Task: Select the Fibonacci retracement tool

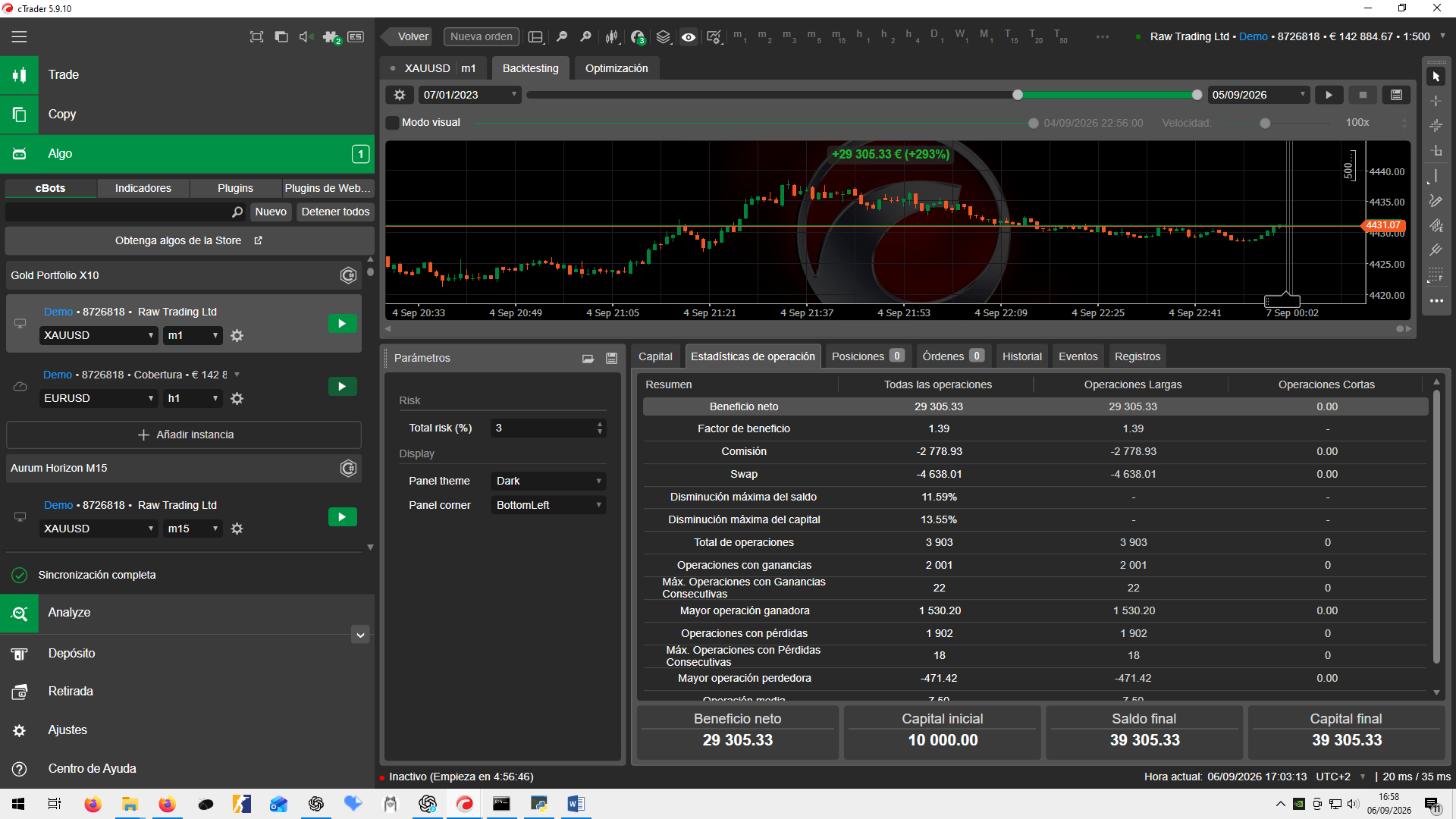Action: [x=1436, y=275]
